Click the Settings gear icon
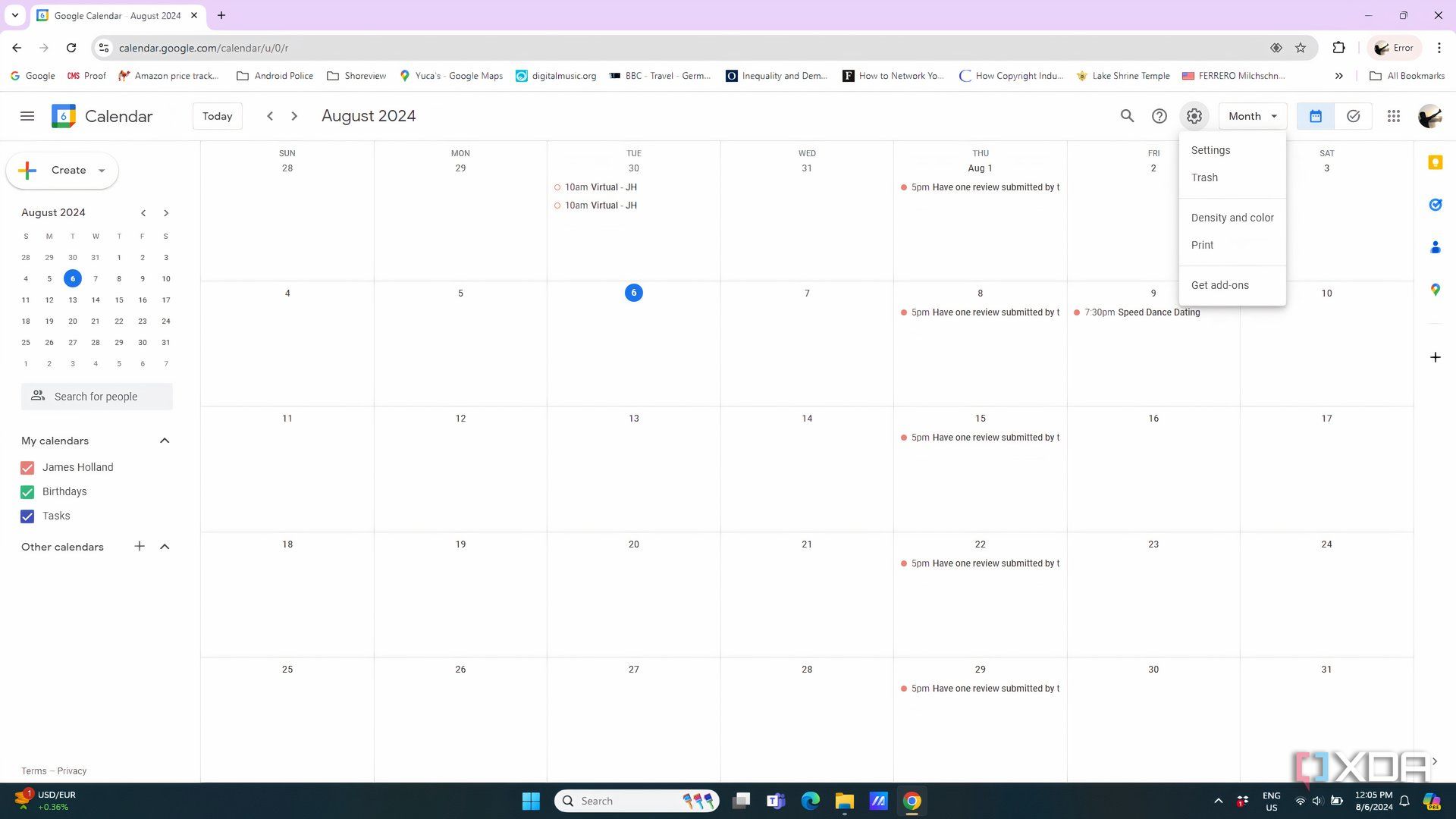Viewport: 1456px width, 819px height. click(1194, 116)
